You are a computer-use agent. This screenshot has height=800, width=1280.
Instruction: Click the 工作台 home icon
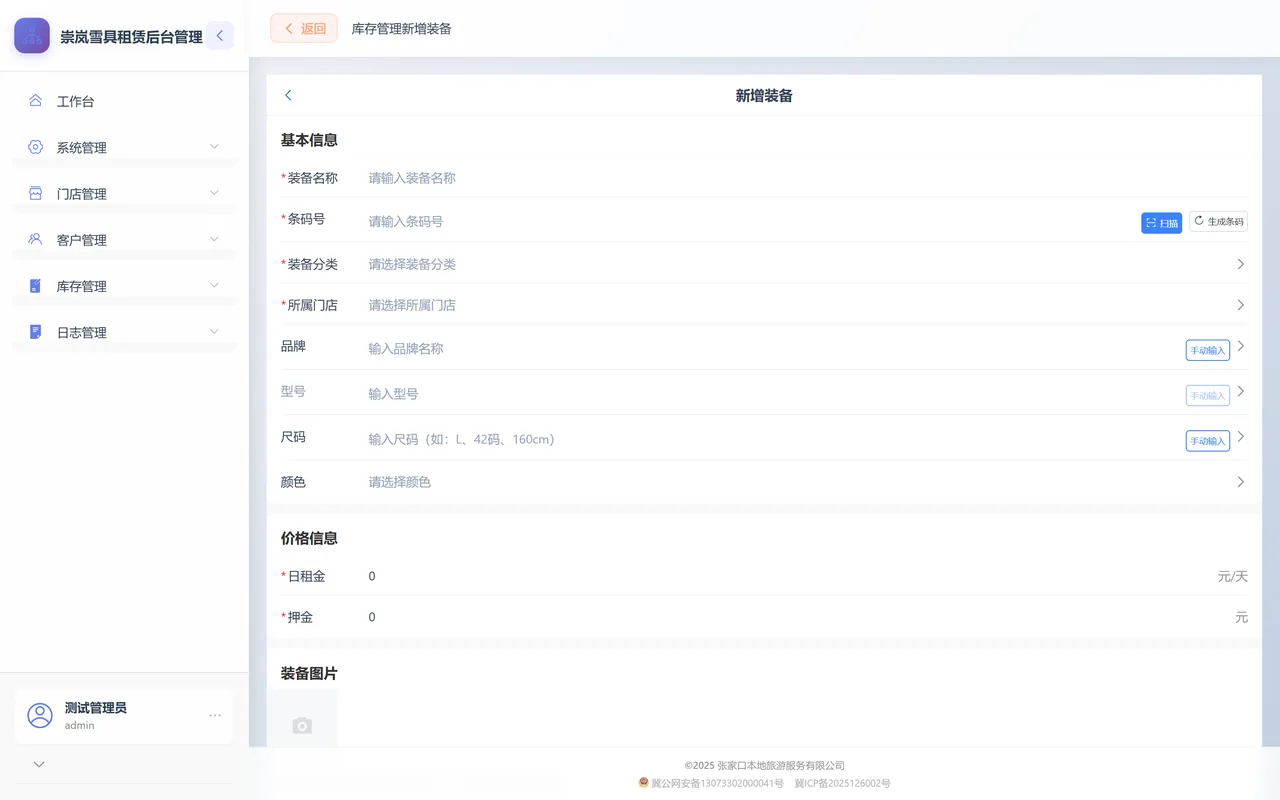pyautogui.click(x=35, y=101)
